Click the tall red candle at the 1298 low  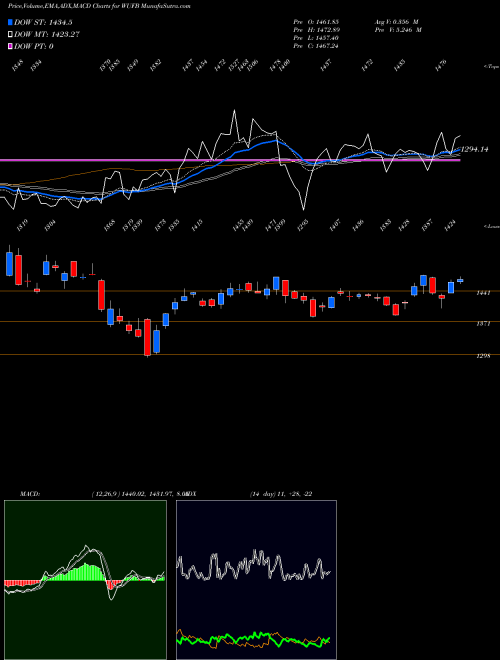tap(147, 337)
